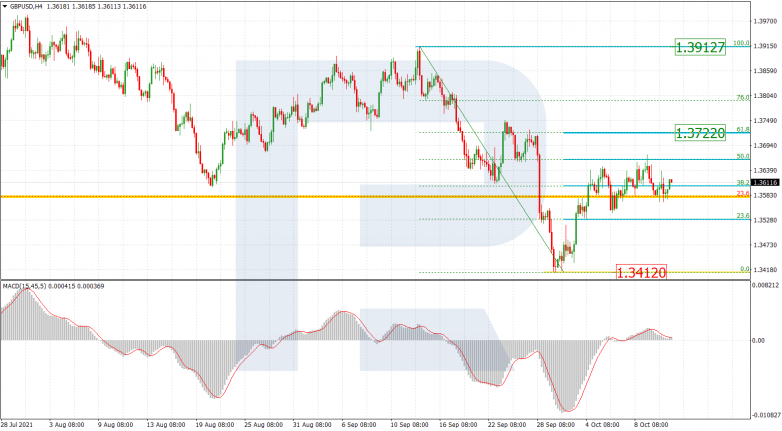782x431 pixels.
Task: Click the Fibonacci 100.0 level label
Action: tap(741, 43)
